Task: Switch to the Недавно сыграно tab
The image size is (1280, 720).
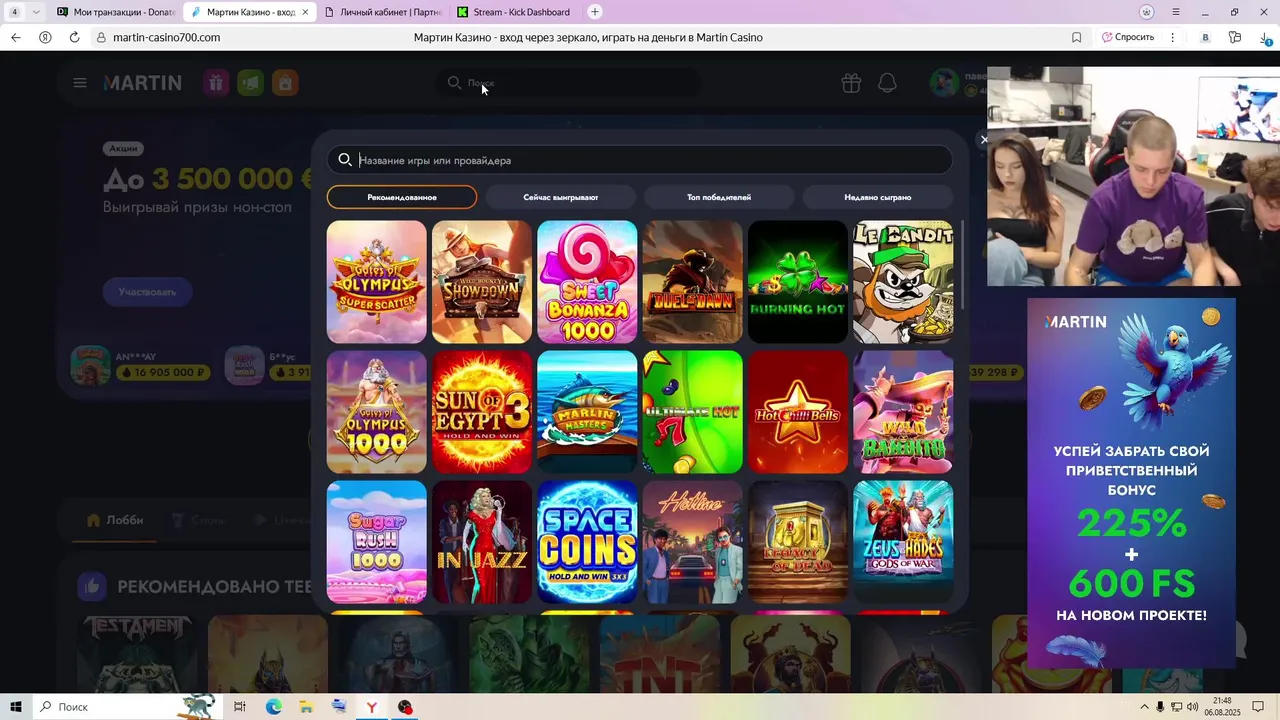Action: tap(878, 197)
